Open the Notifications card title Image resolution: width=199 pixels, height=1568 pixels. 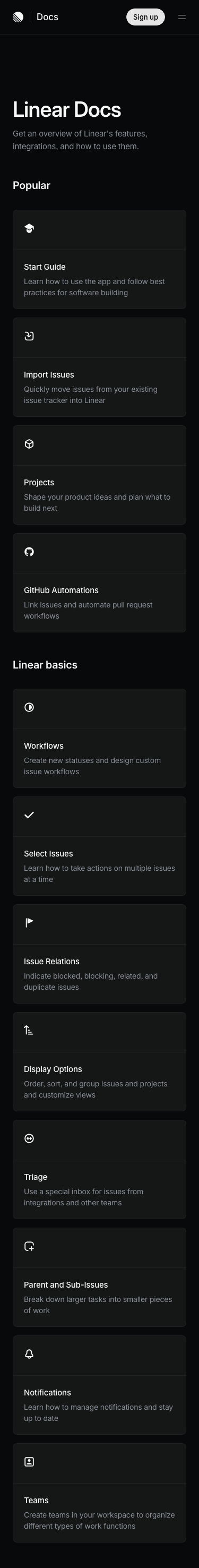[47, 1393]
